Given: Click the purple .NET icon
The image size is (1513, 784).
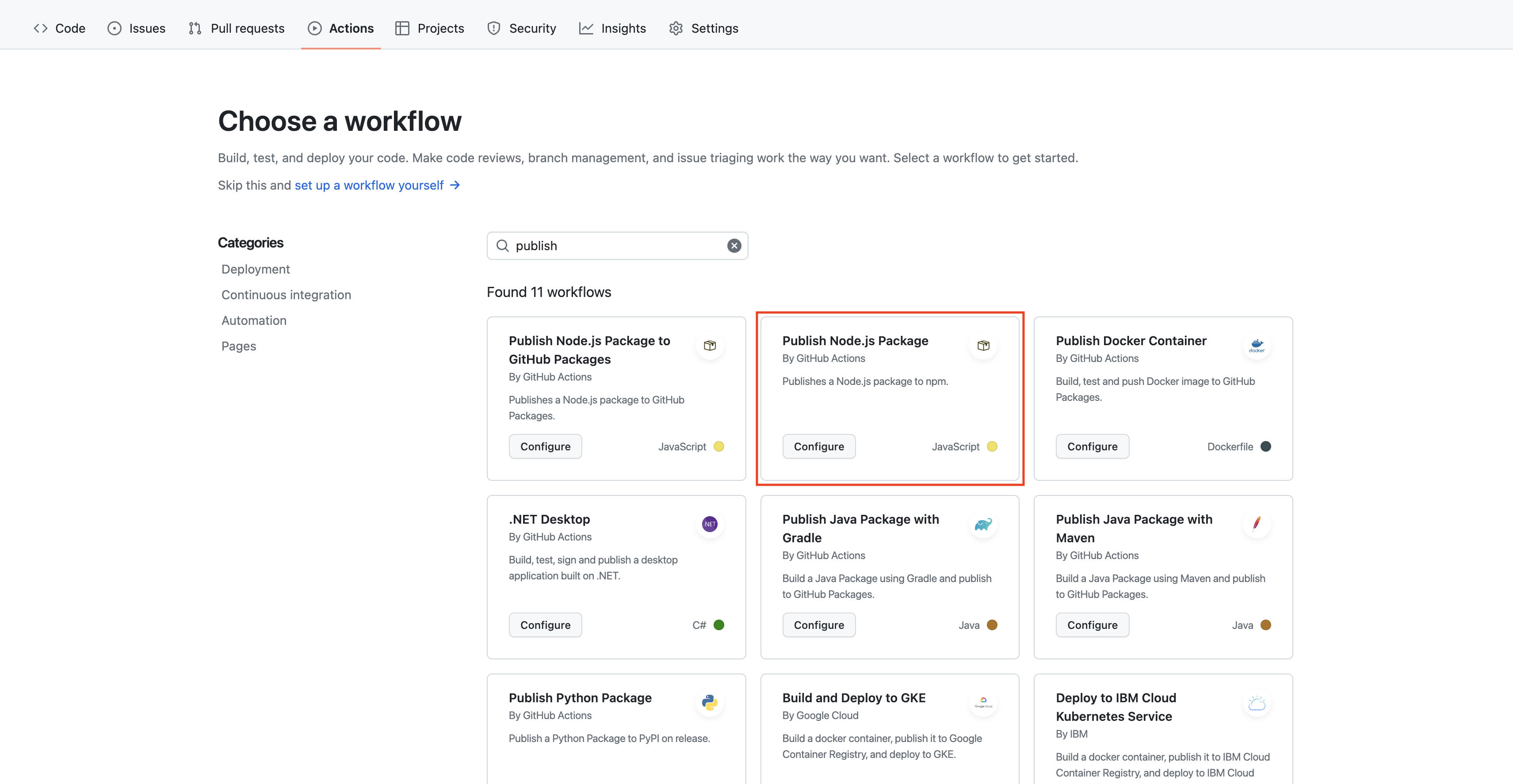Looking at the screenshot, I should click(710, 524).
